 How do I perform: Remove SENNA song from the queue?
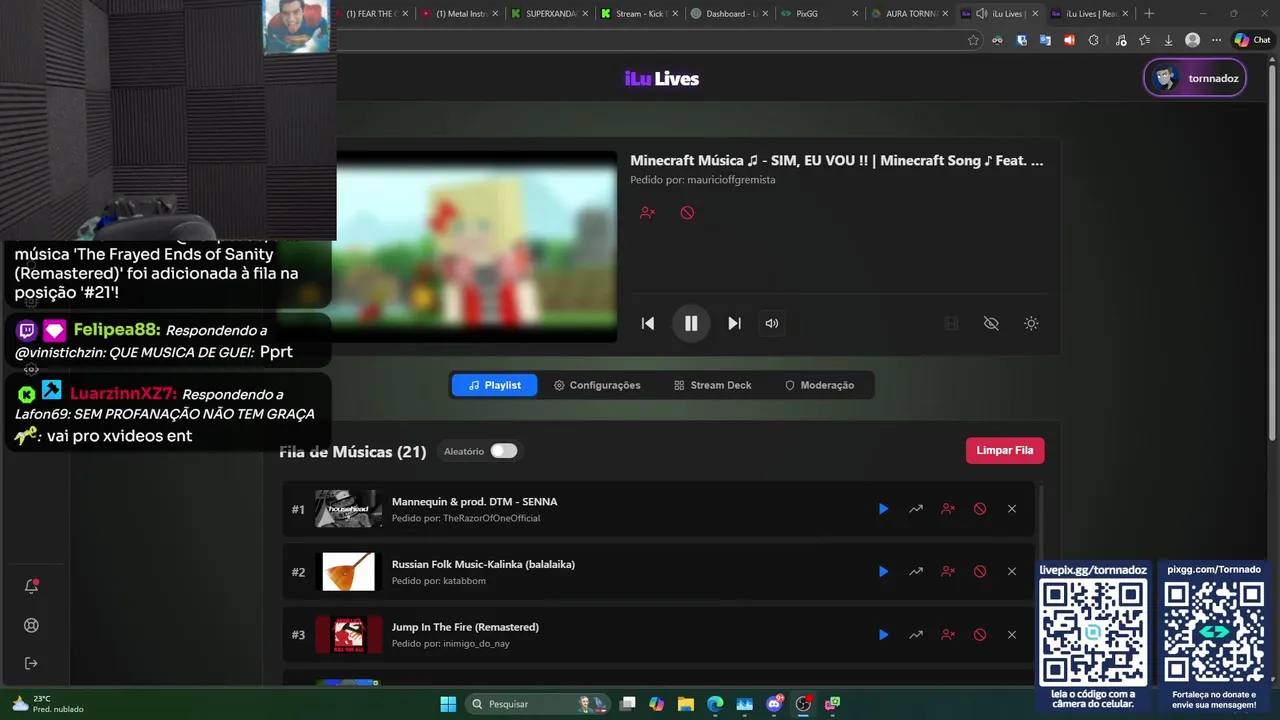(x=1012, y=509)
